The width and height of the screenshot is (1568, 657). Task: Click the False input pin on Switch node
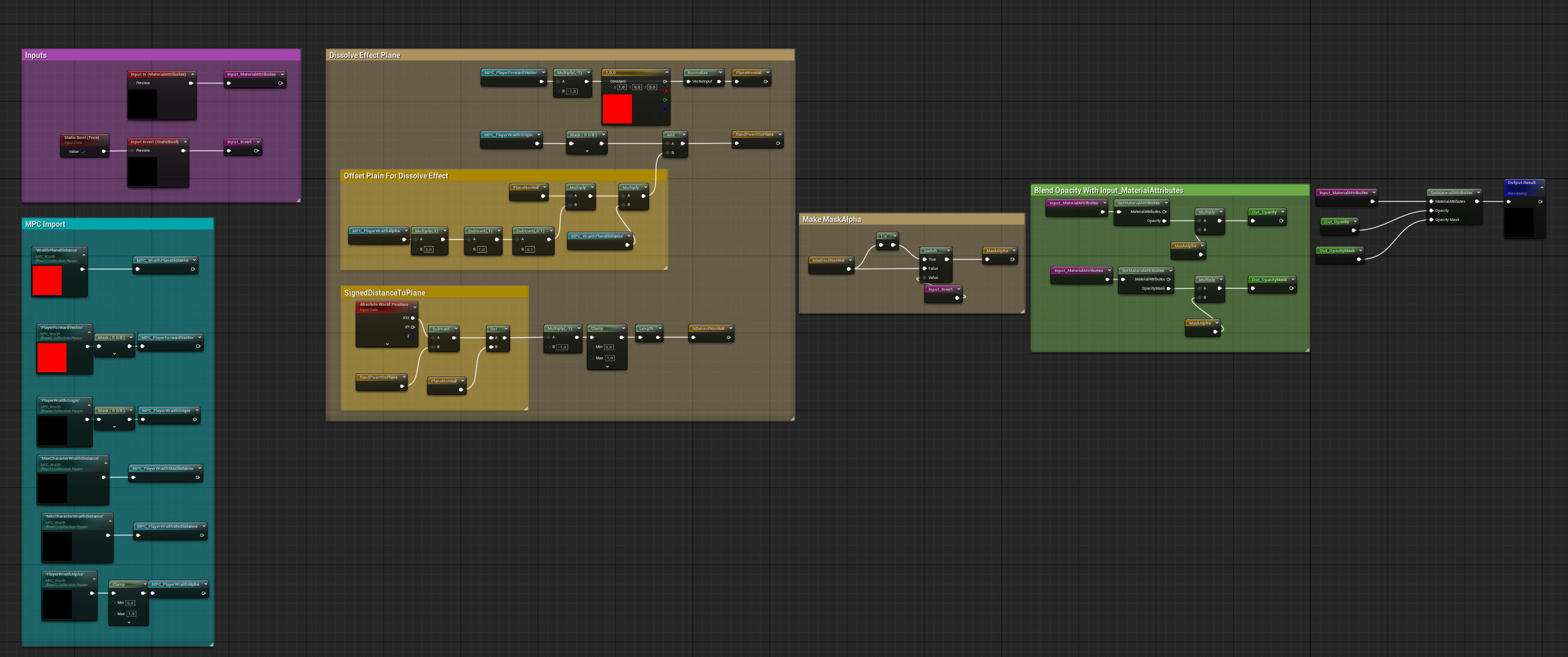pyautogui.click(x=925, y=268)
